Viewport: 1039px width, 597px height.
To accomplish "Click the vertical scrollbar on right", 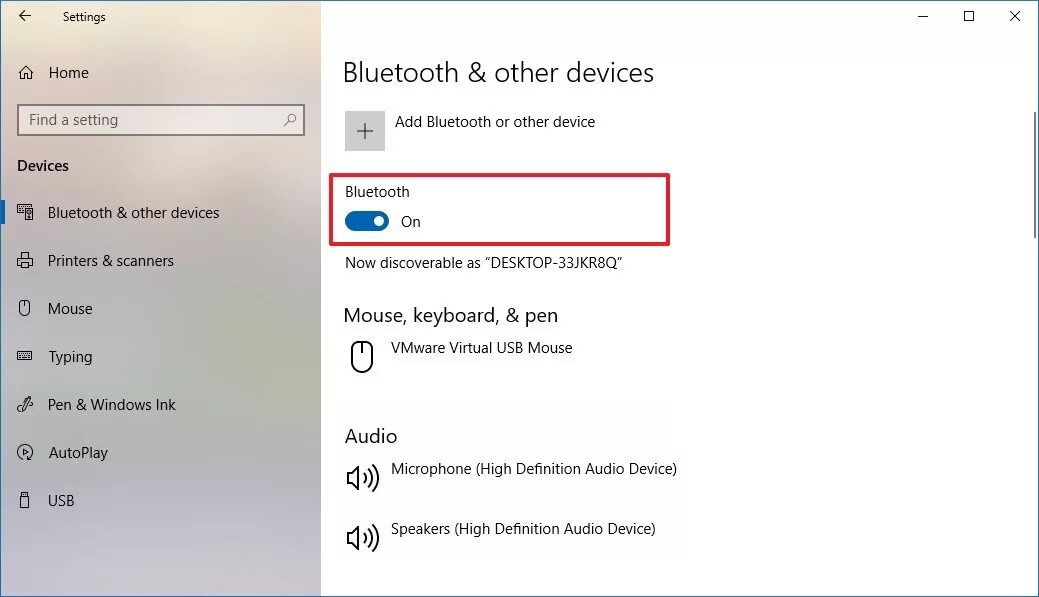I will [1034, 176].
